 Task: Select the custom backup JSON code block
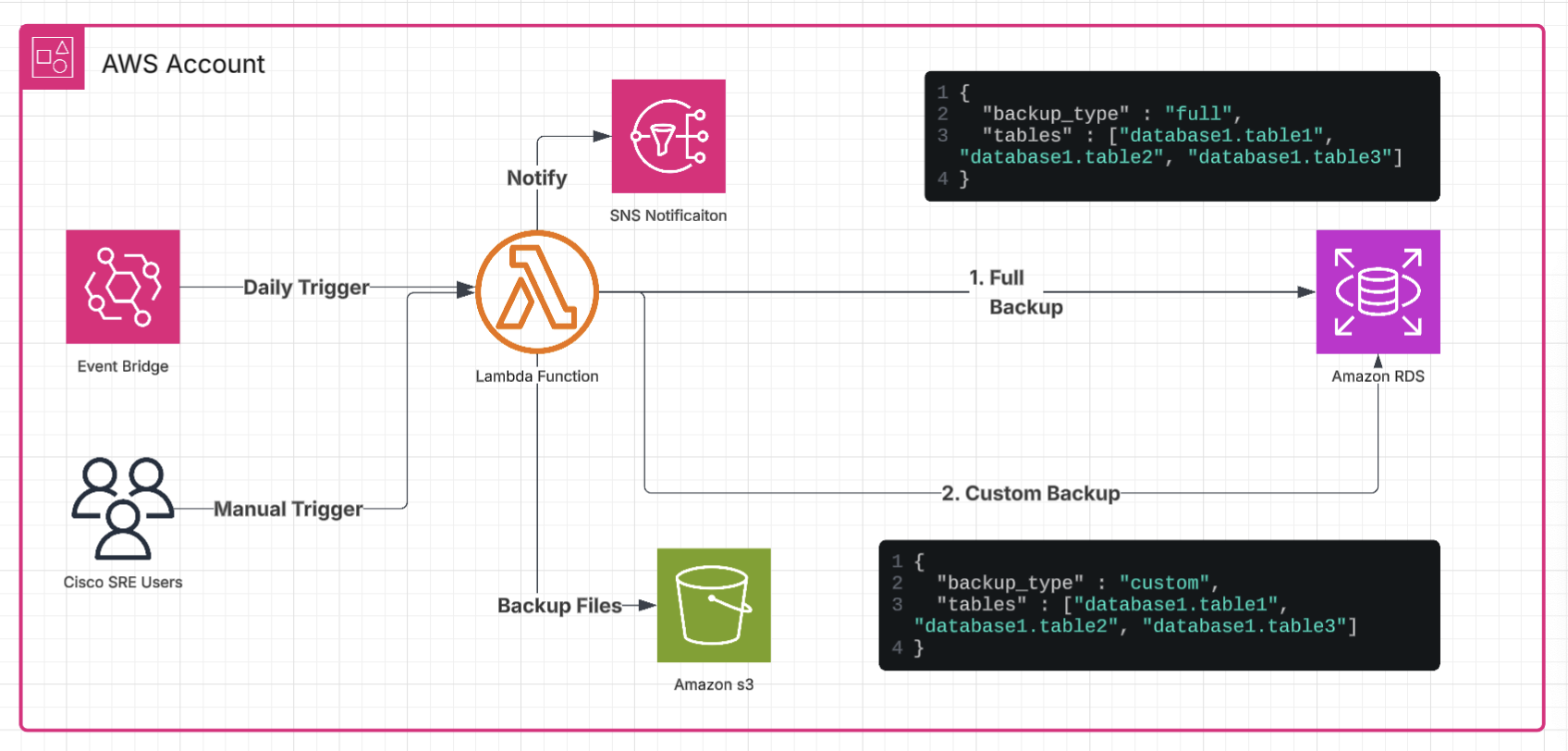1158,605
